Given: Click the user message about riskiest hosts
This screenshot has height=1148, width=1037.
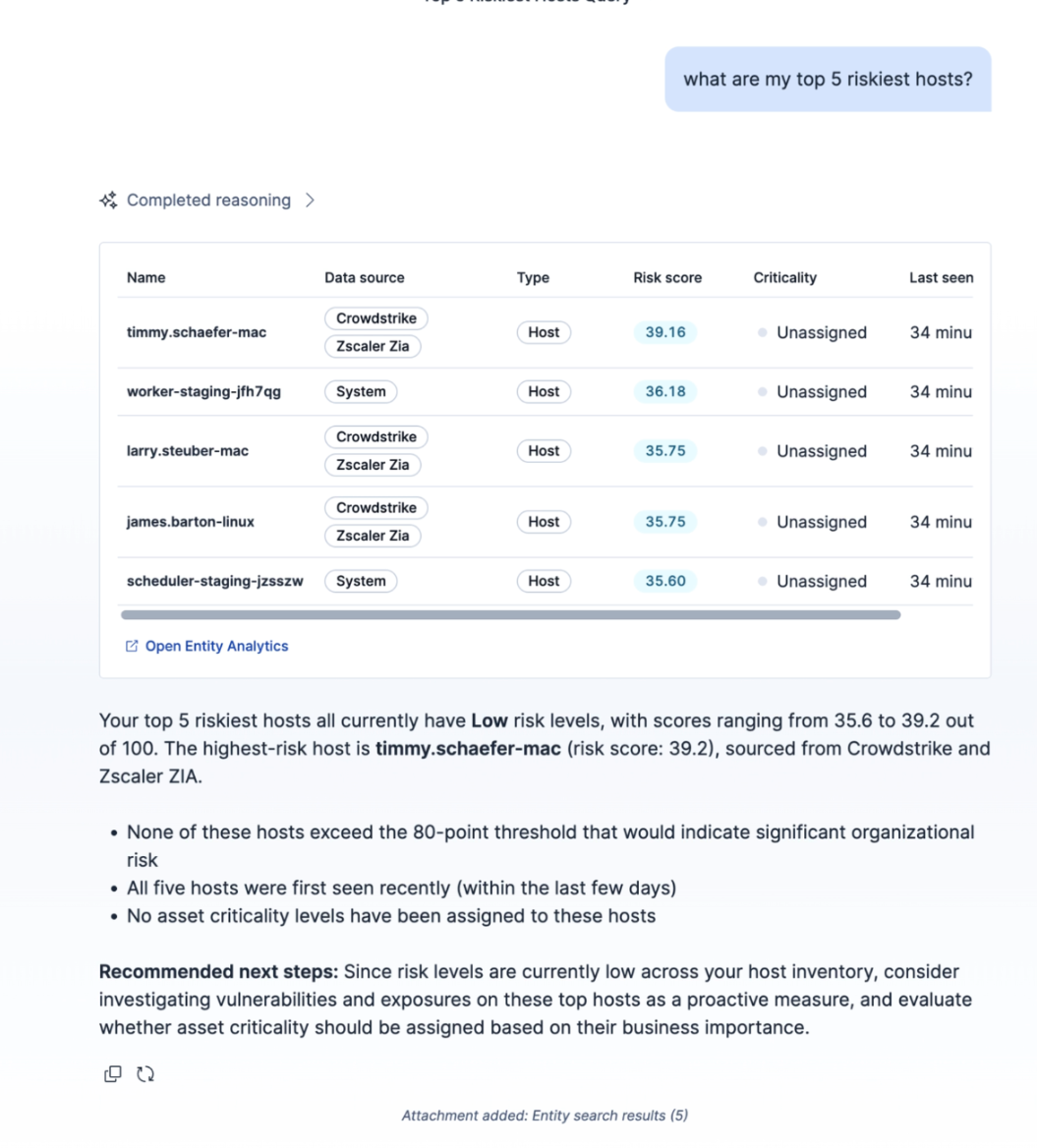Looking at the screenshot, I should click(828, 79).
